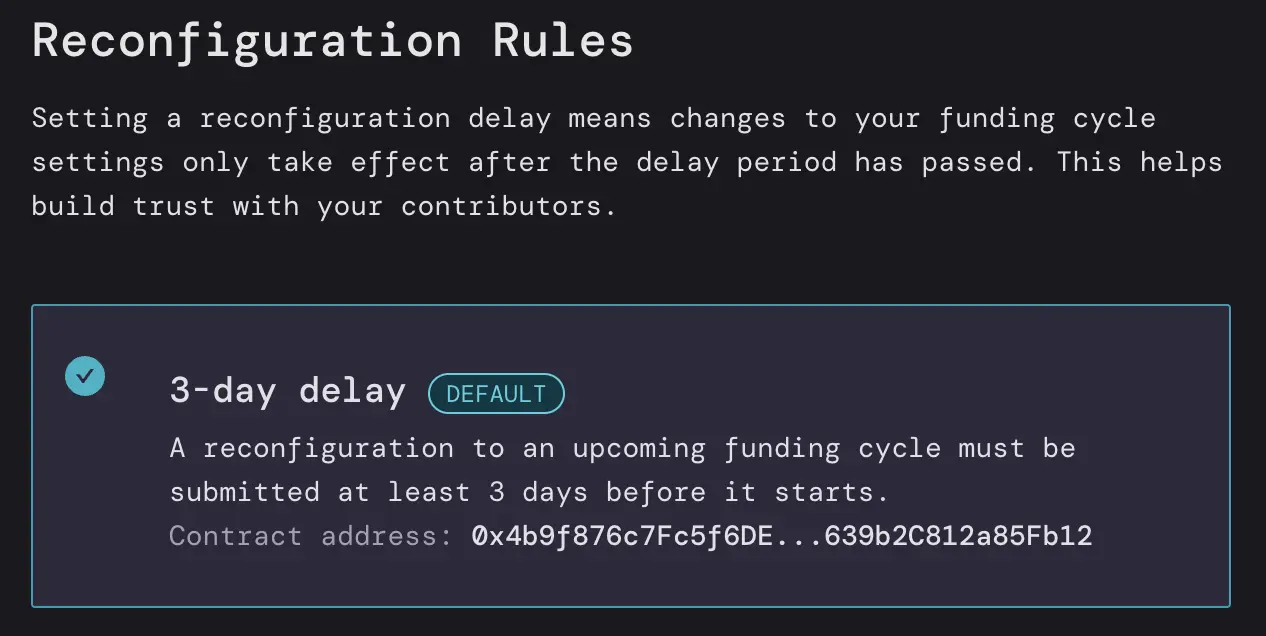The height and width of the screenshot is (636, 1266).
Task: Click the "Reconfiguration Rules" heading
Action: [x=332, y=41]
